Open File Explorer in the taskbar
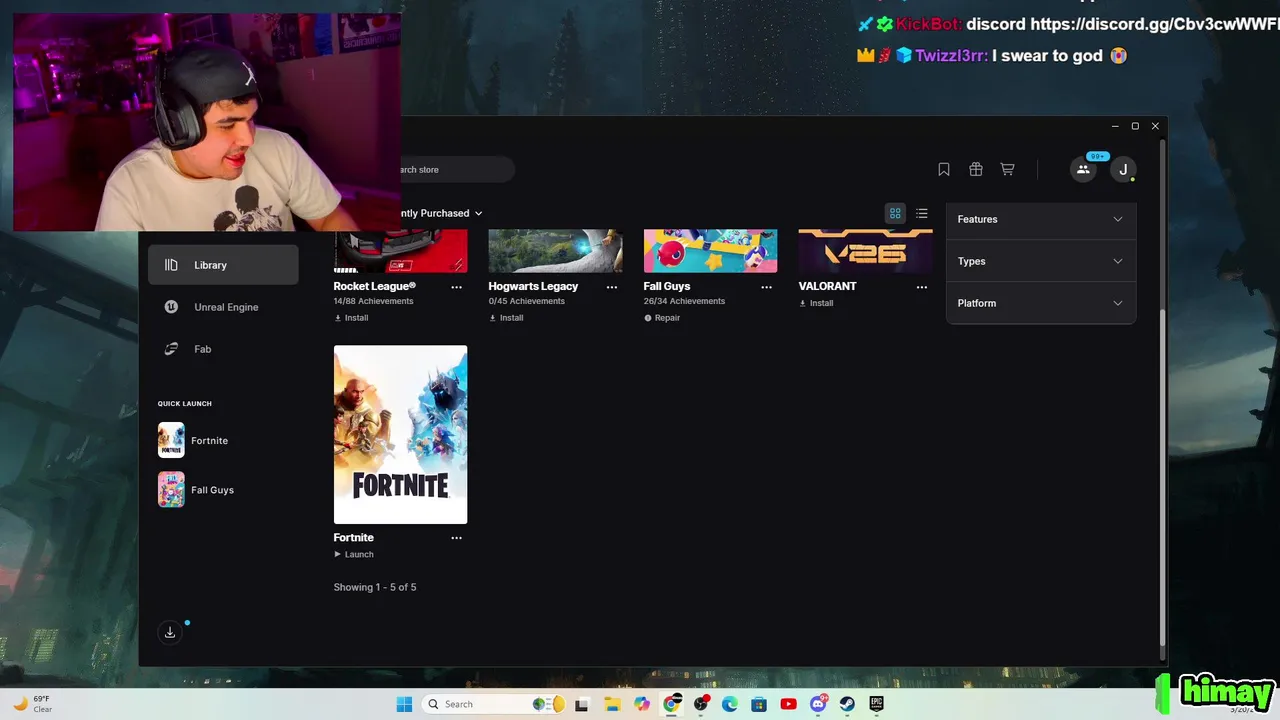This screenshot has width=1280, height=720. 612,704
